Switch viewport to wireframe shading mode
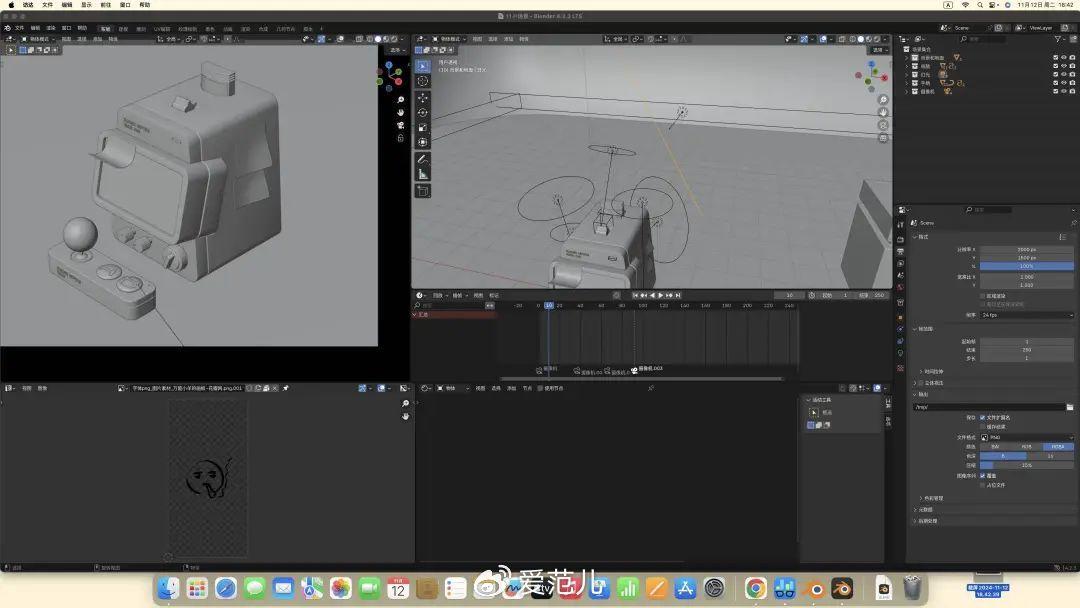Viewport: 1080px width, 608px height. pyautogui.click(x=853, y=39)
